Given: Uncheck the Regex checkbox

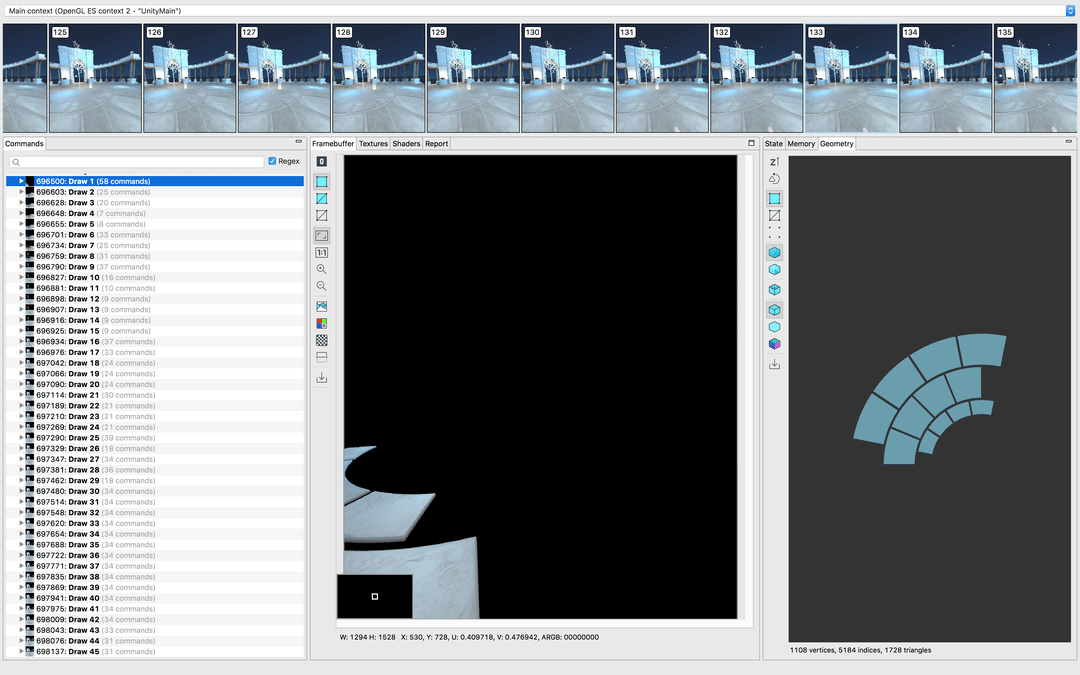Looking at the screenshot, I should pos(272,161).
